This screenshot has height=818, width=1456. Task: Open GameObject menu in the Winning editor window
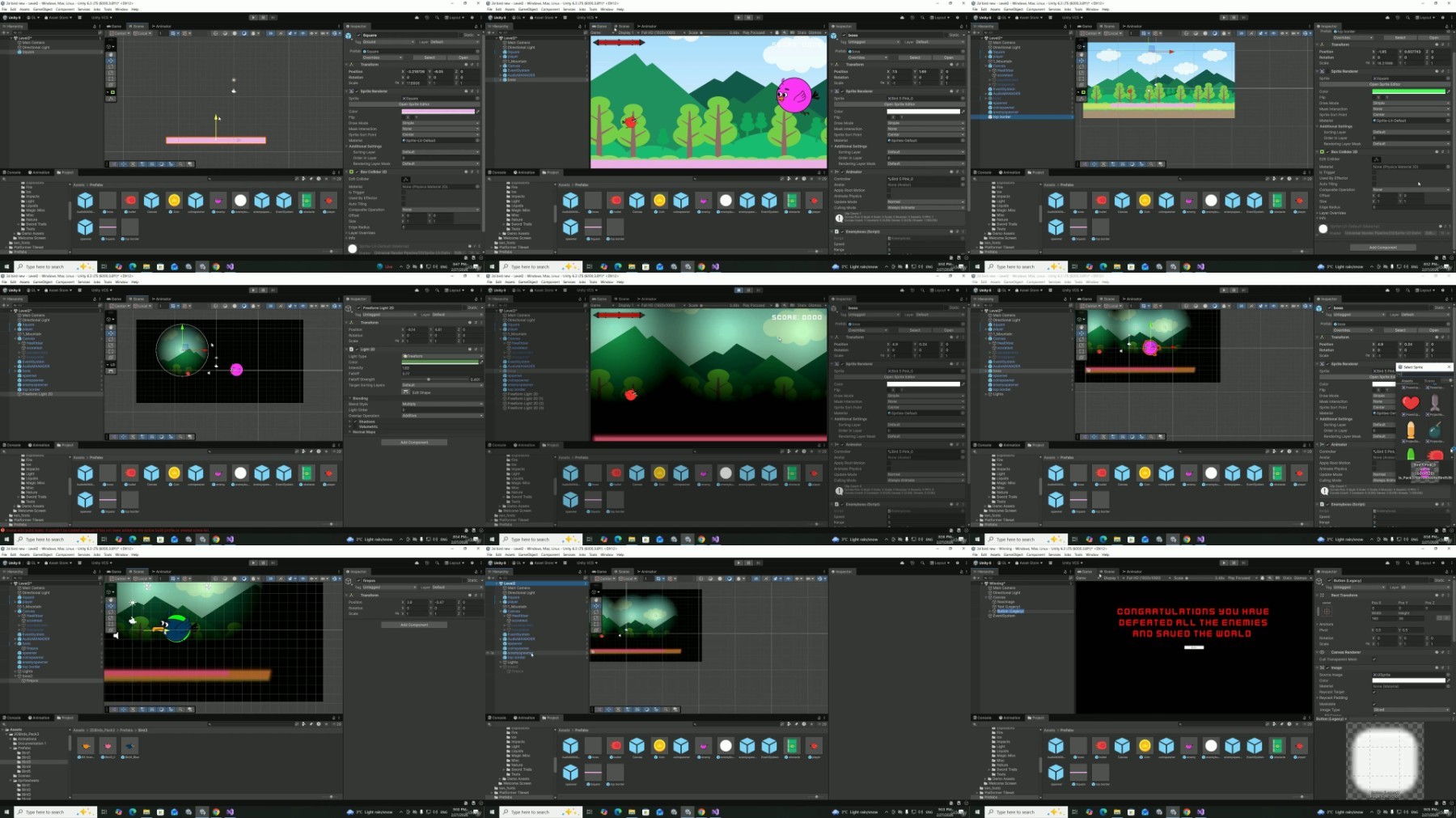(1013, 554)
